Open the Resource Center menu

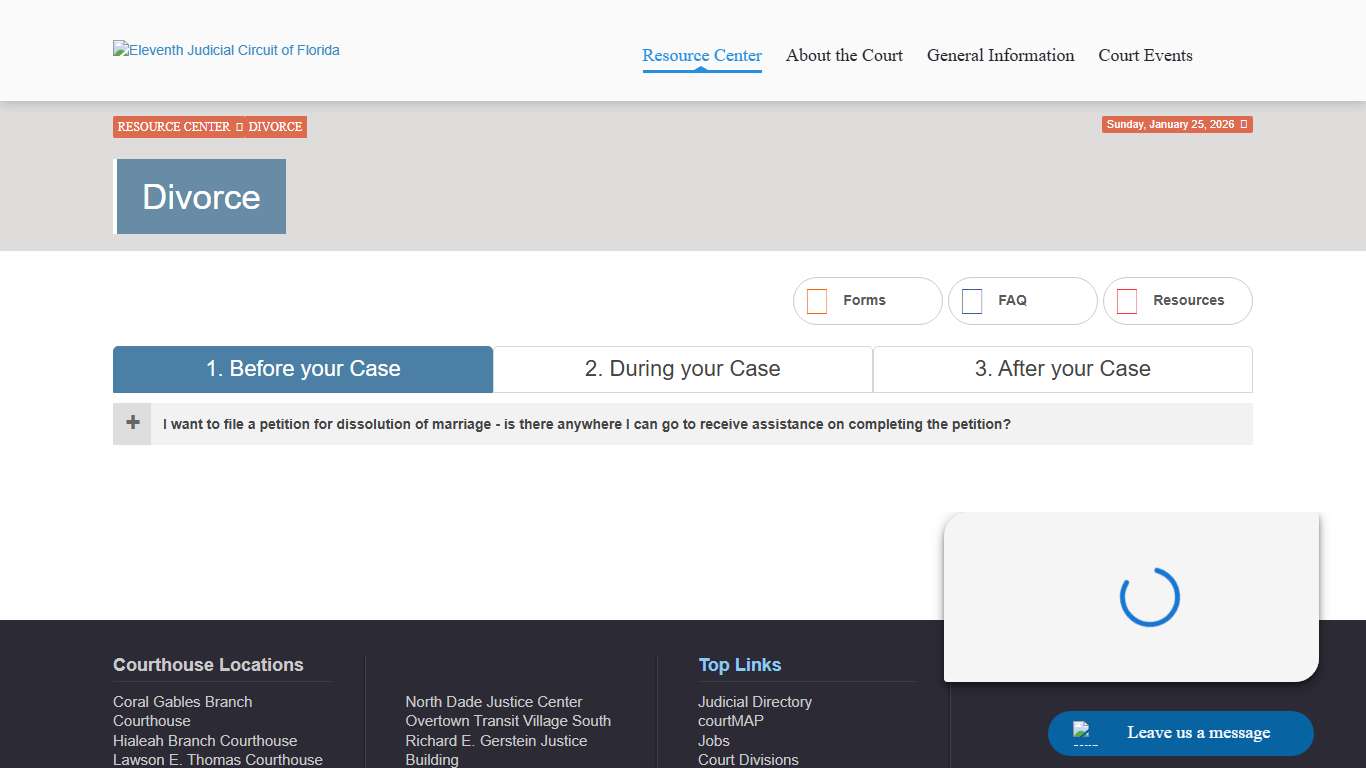pyautogui.click(x=702, y=56)
